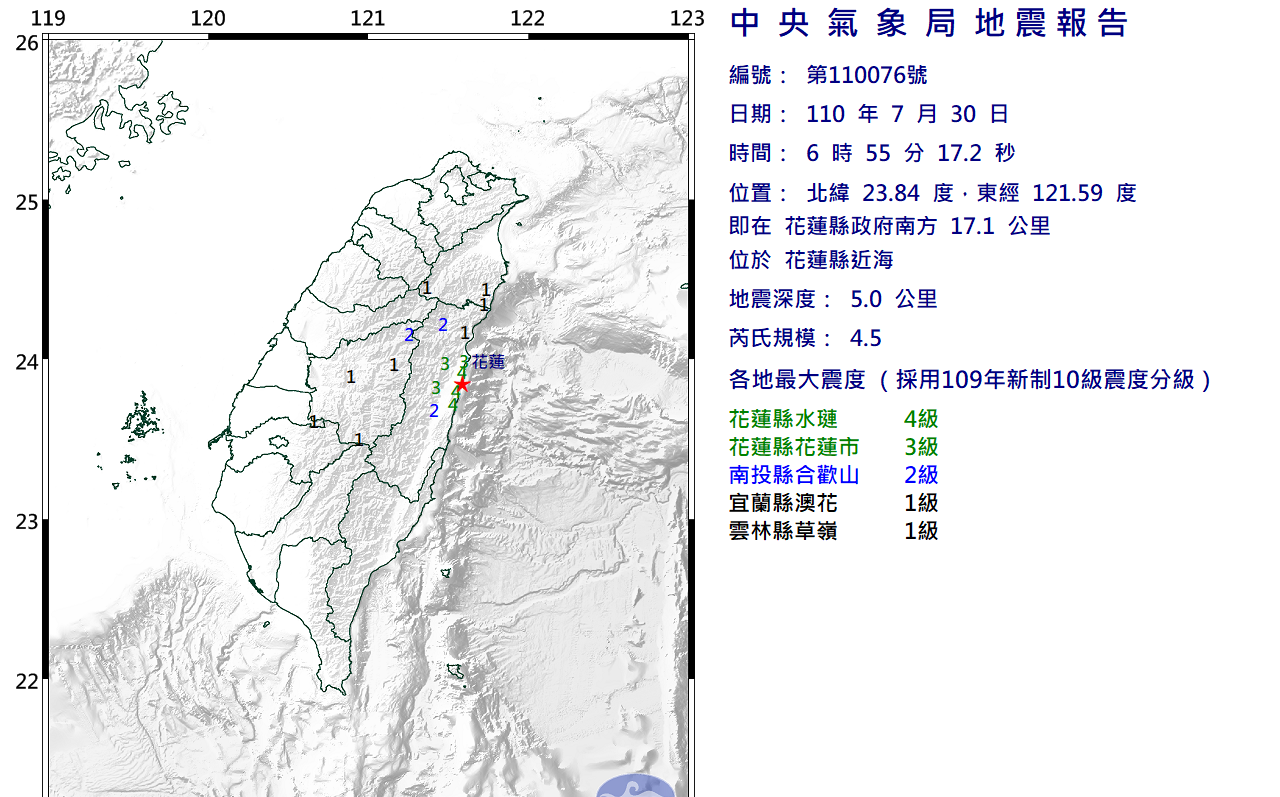Click the latitude axis label 22
Image resolution: width=1280 pixels, height=797 pixels.
[x=28, y=681]
